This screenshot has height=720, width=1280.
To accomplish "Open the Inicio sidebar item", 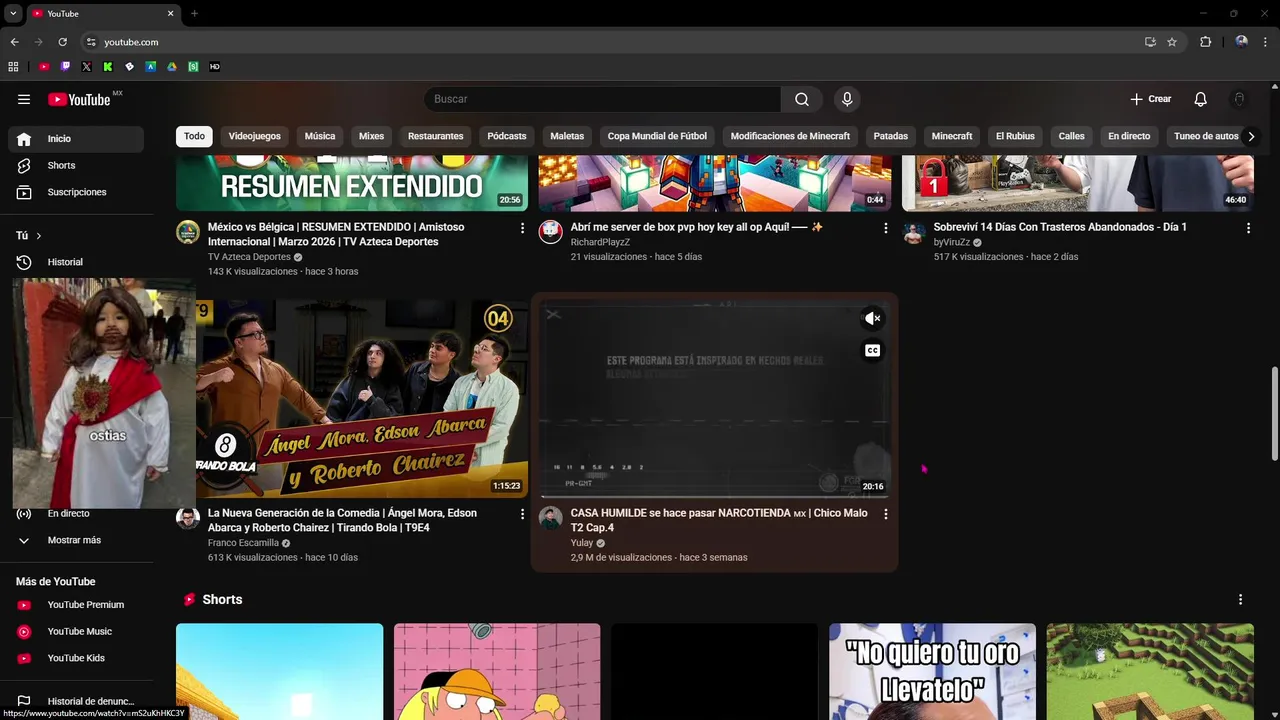I will (76, 139).
